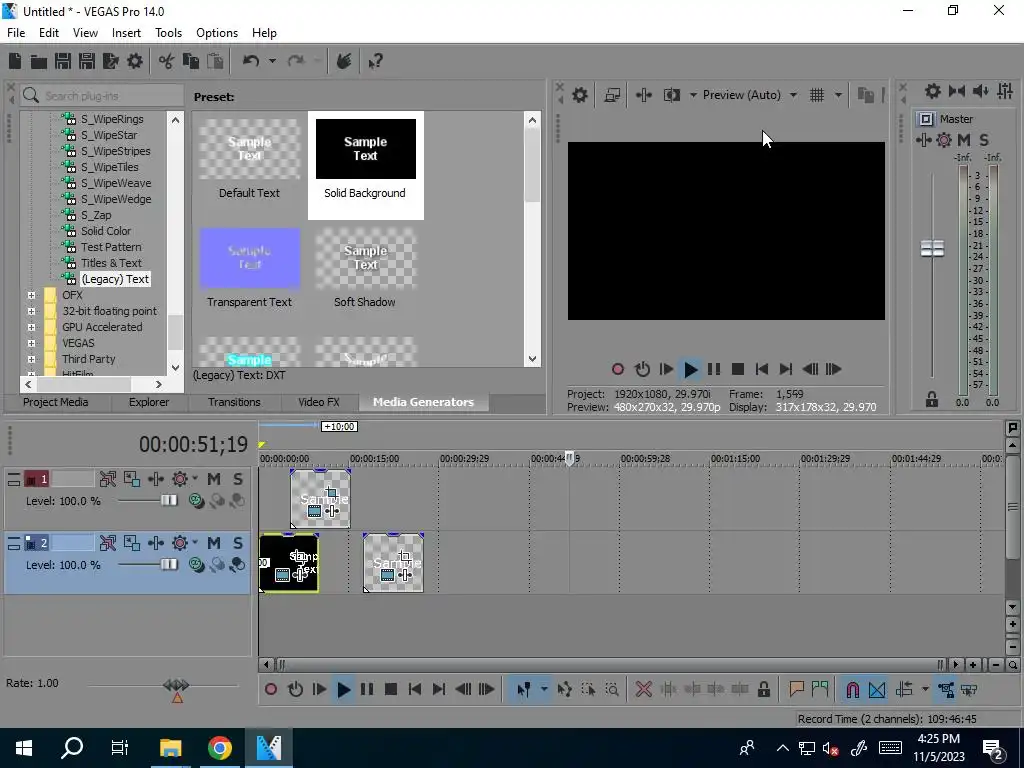Screen dimensions: 1024x768
Task: Open project properties gear in main toolbar
Action: pyautogui.click(x=135, y=61)
